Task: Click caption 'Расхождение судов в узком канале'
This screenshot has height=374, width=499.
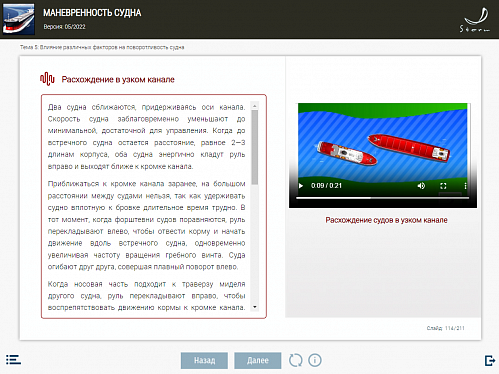Action: click(x=386, y=220)
